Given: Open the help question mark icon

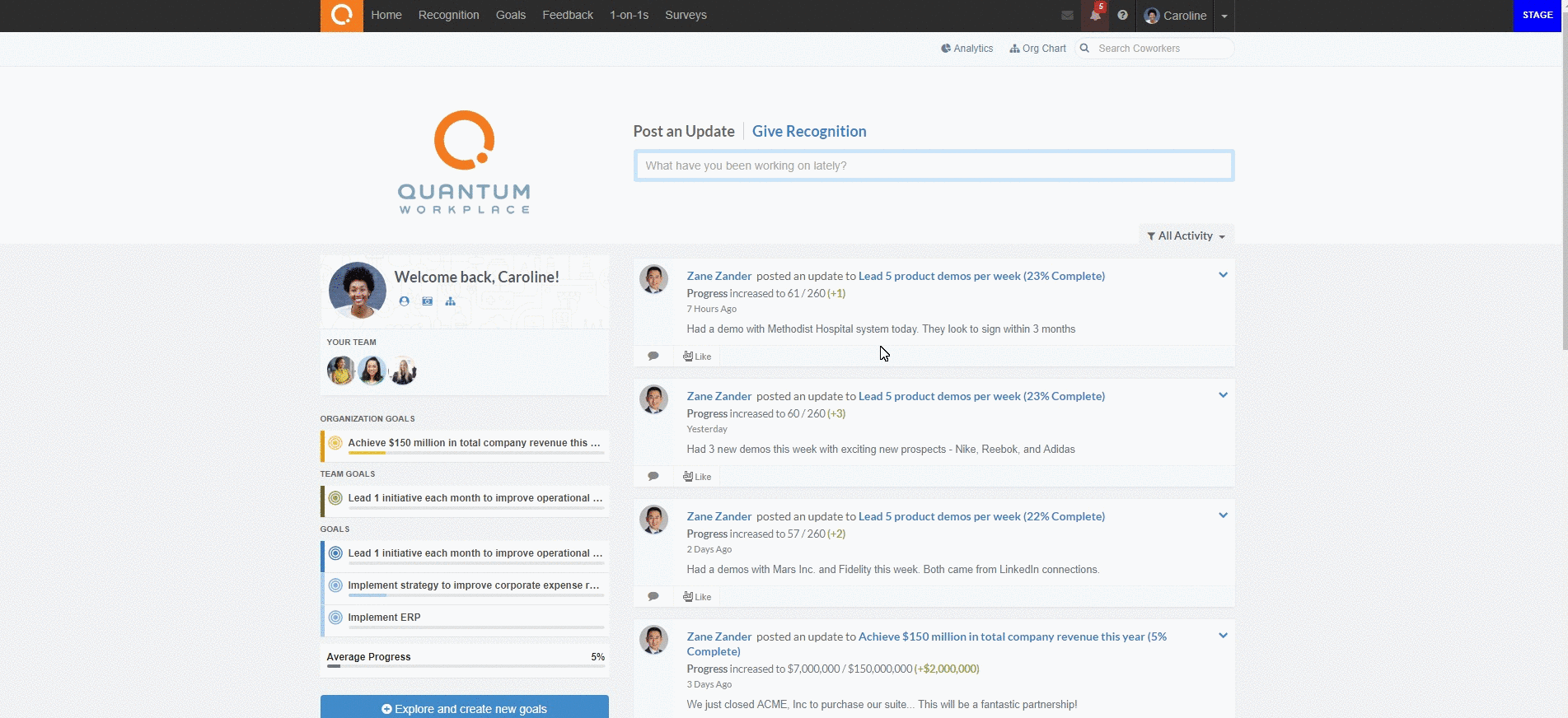Looking at the screenshot, I should 1122,16.
